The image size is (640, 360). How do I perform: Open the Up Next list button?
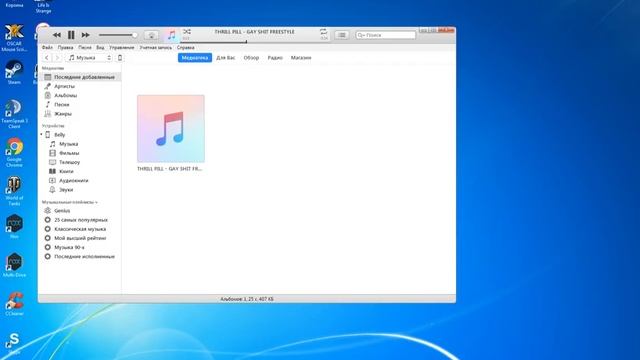pos(342,36)
